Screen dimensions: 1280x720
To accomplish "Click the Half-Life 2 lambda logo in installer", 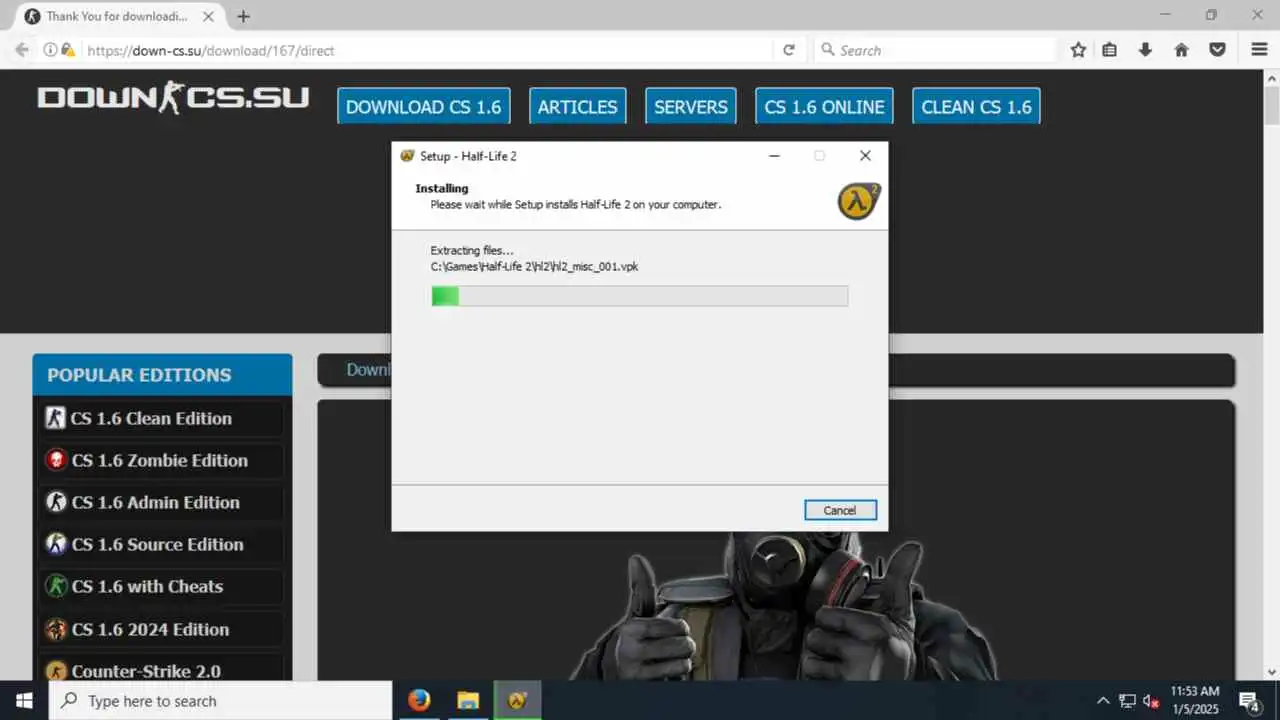I will point(859,201).
